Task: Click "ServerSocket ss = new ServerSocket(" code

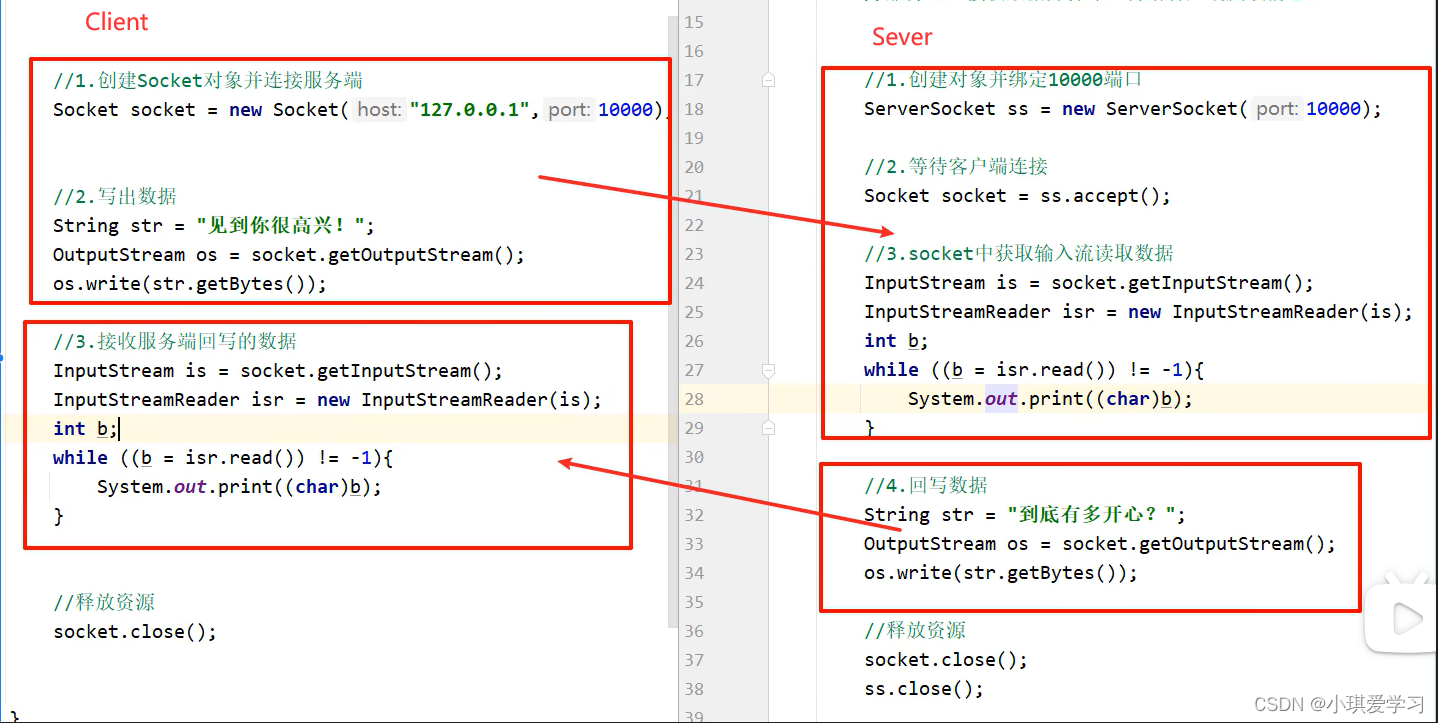Action: pos(1056,109)
